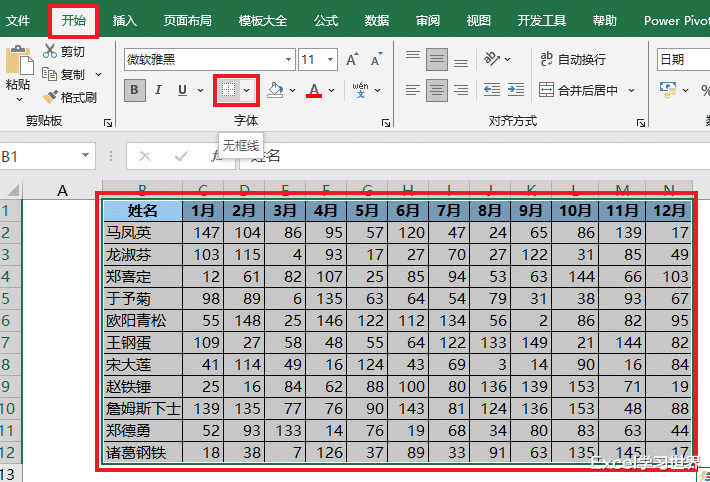The image size is (710, 482).
Task: Click the formula bar input
Action: coord(475,156)
